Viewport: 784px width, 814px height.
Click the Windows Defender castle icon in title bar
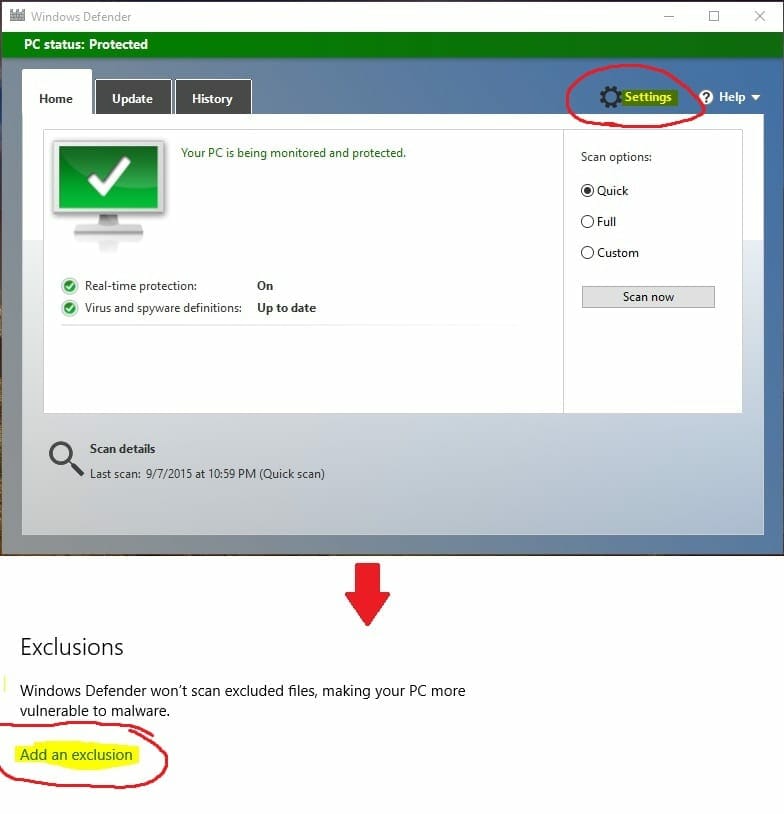click(x=16, y=16)
